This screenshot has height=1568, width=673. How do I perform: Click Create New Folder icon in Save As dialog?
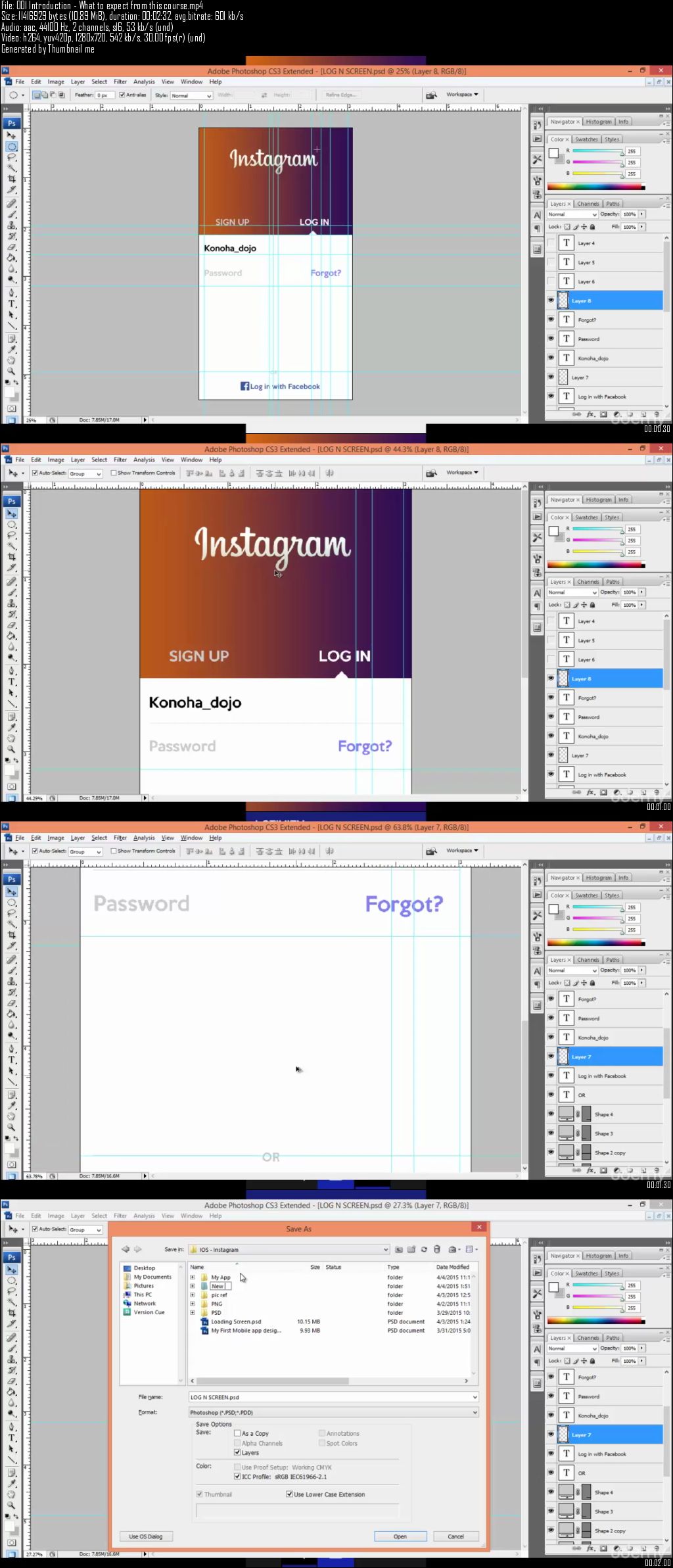click(411, 1249)
